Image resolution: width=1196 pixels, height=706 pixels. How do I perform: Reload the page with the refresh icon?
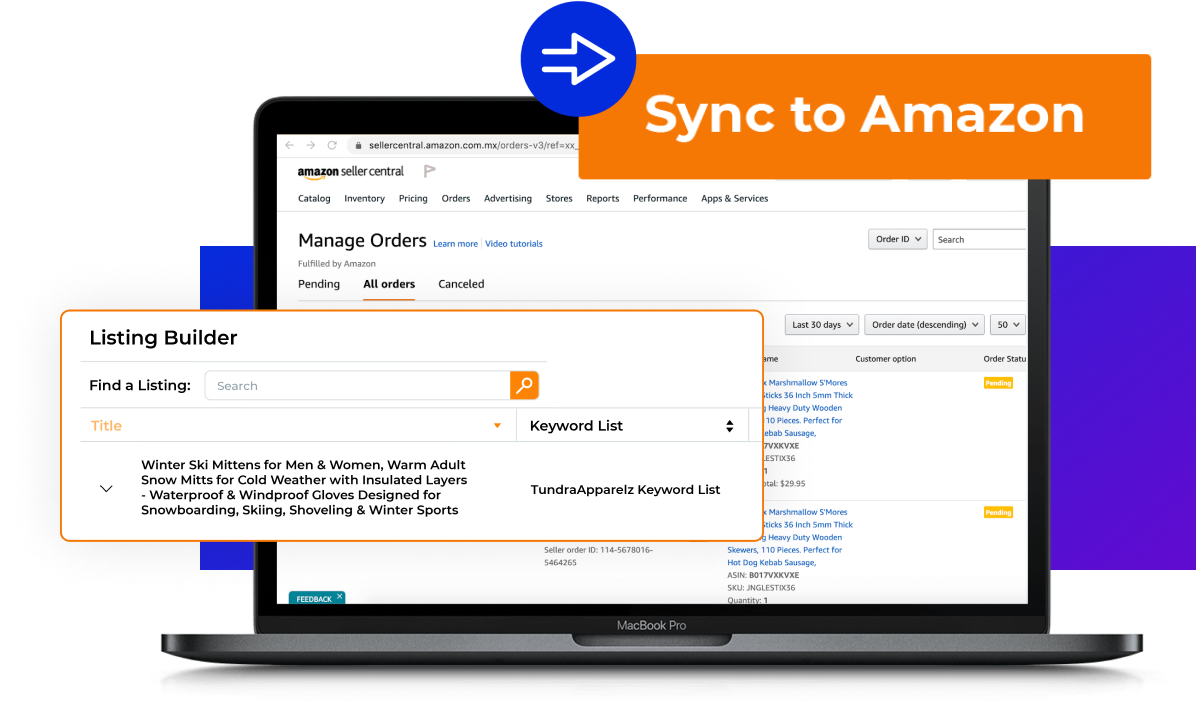point(332,145)
